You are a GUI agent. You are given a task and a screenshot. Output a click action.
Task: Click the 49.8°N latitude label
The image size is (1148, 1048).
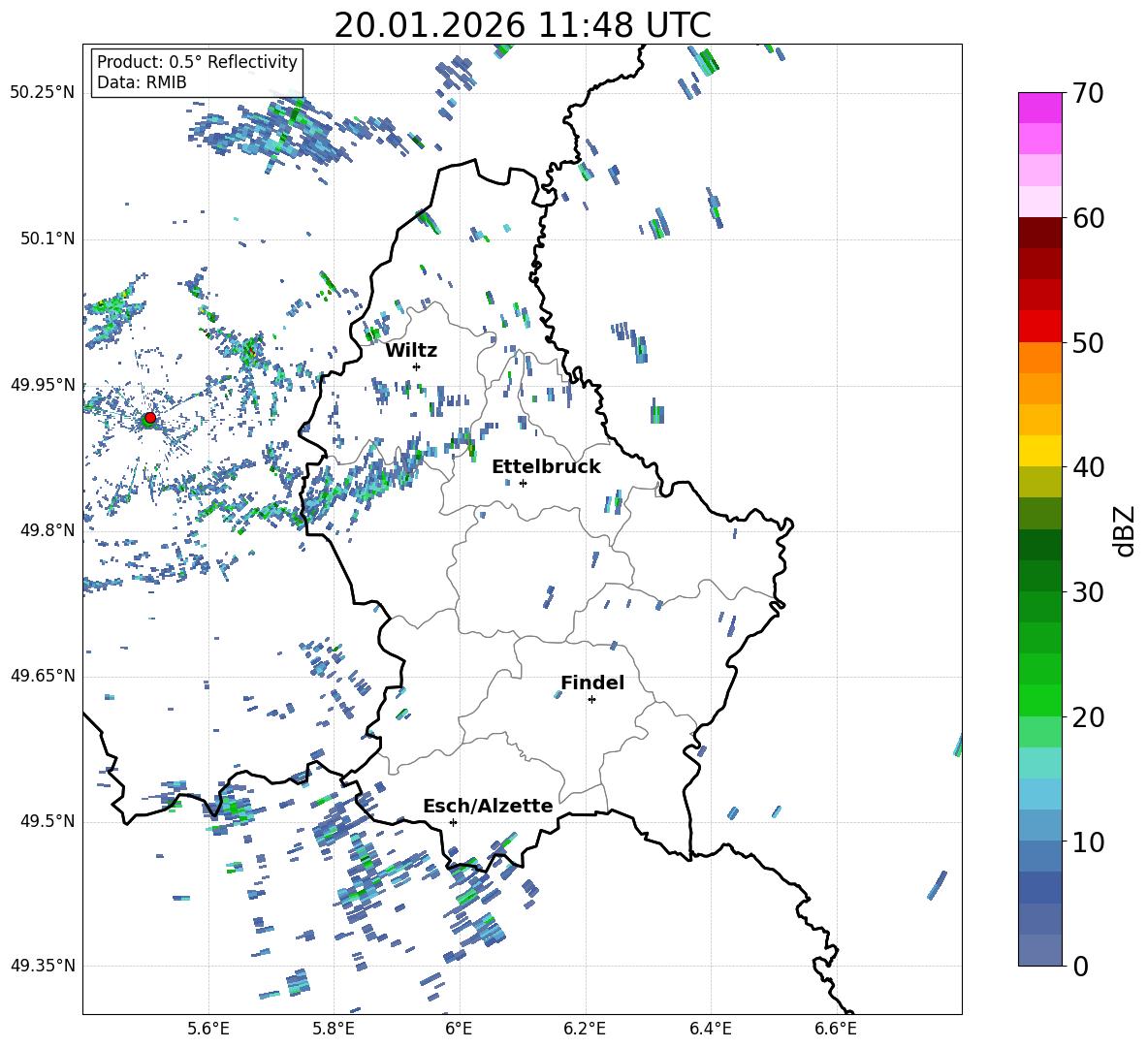click(48, 530)
